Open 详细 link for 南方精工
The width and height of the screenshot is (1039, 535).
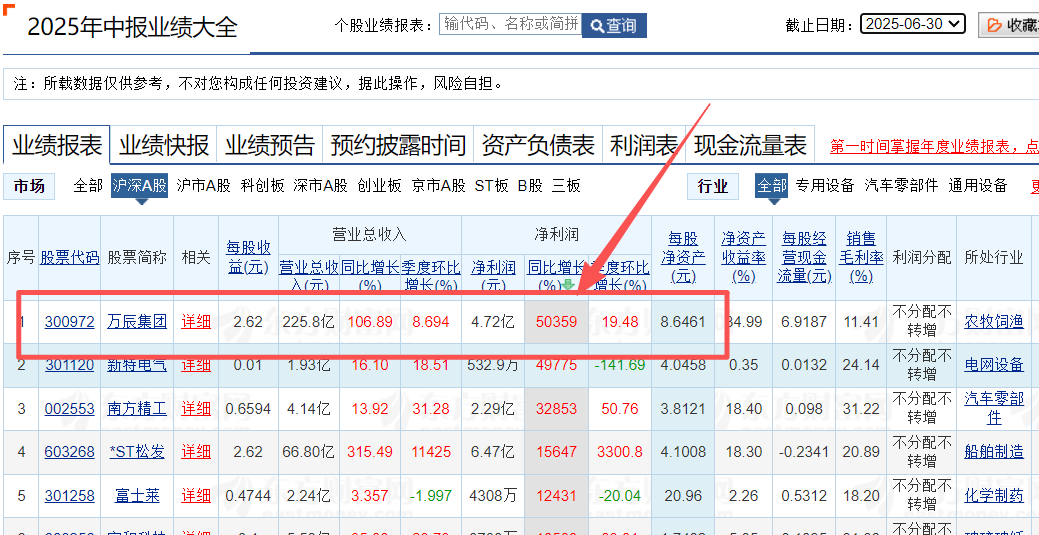coord(196,409)
